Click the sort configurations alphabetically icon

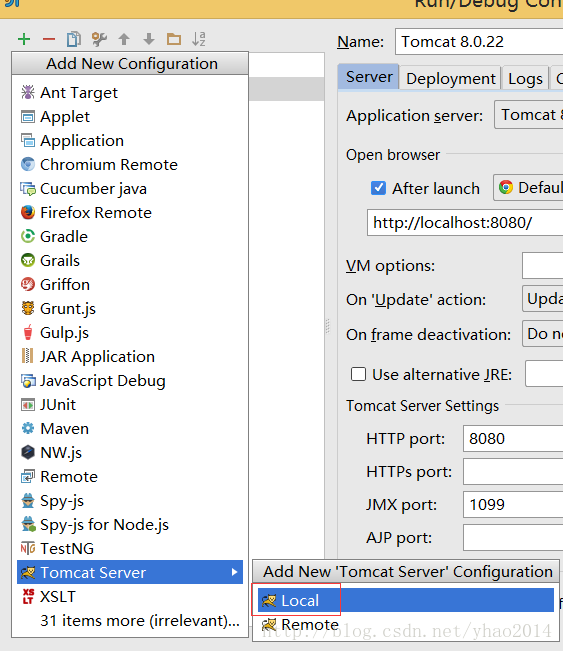pyautogui.click(x=199, y=39)
